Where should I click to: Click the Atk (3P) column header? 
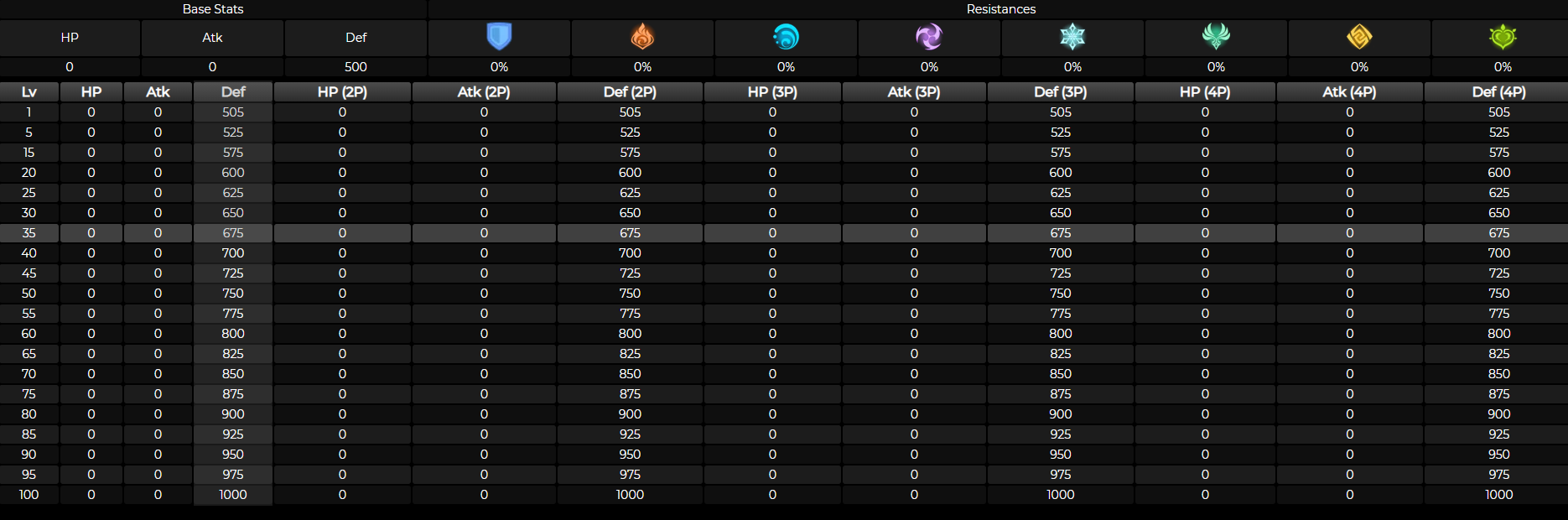coord(914,92)
